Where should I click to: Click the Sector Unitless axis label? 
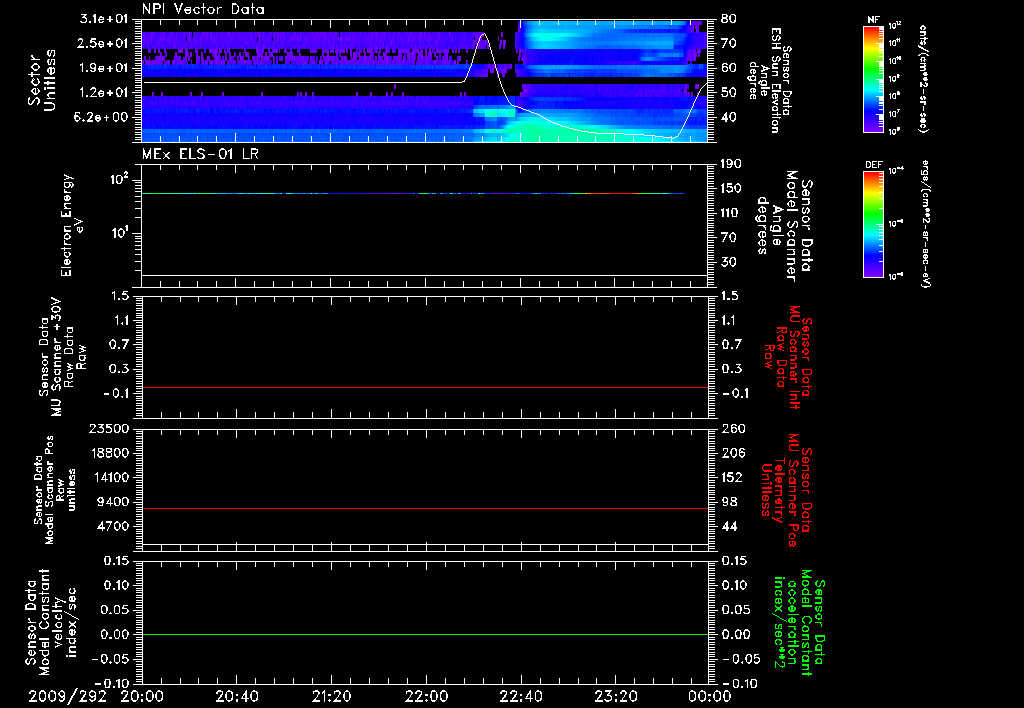(x=42, y=80)
